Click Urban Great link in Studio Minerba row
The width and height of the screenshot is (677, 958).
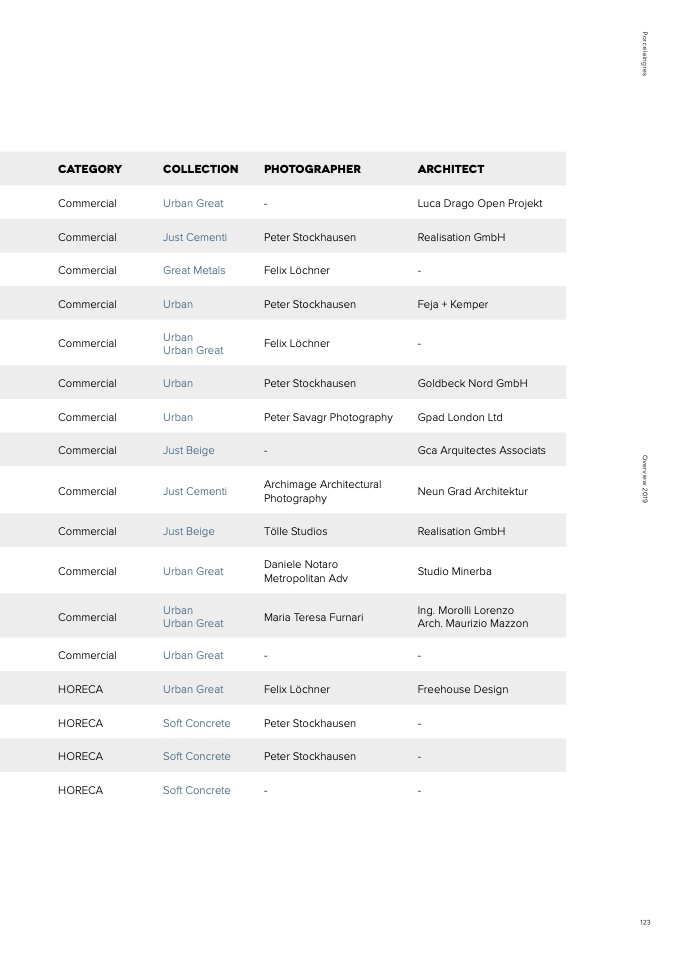[x=193, y=571]
